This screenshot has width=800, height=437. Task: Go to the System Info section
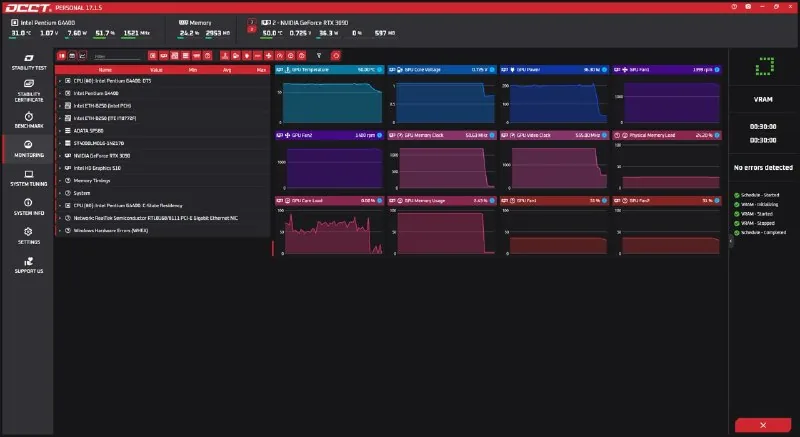point(29,207)
